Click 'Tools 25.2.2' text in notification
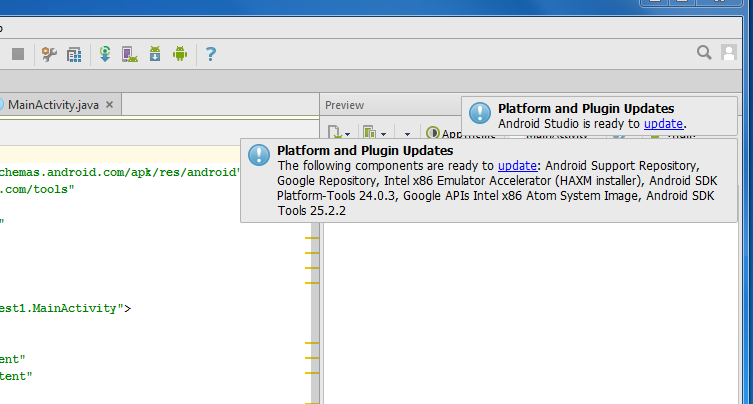This screenshot has width=753, height=404. pyautogui.click(x=311, y=211)
